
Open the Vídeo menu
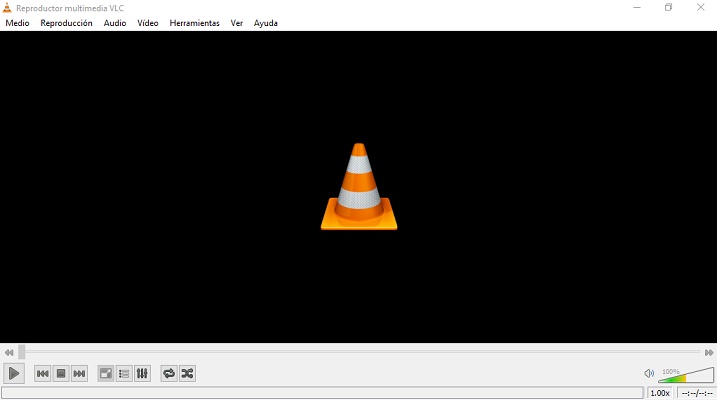click(148, 23)
